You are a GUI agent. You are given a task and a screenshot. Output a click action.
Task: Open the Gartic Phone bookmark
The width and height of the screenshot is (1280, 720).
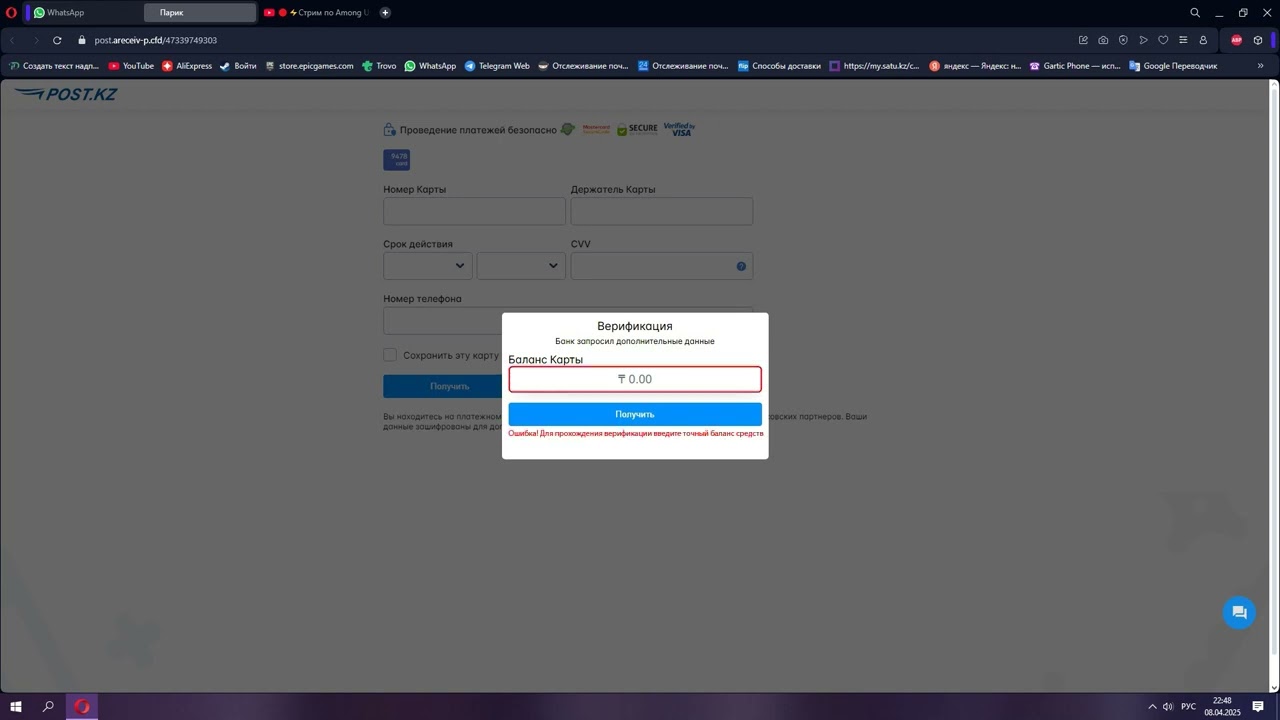[x=1074, y=66]
